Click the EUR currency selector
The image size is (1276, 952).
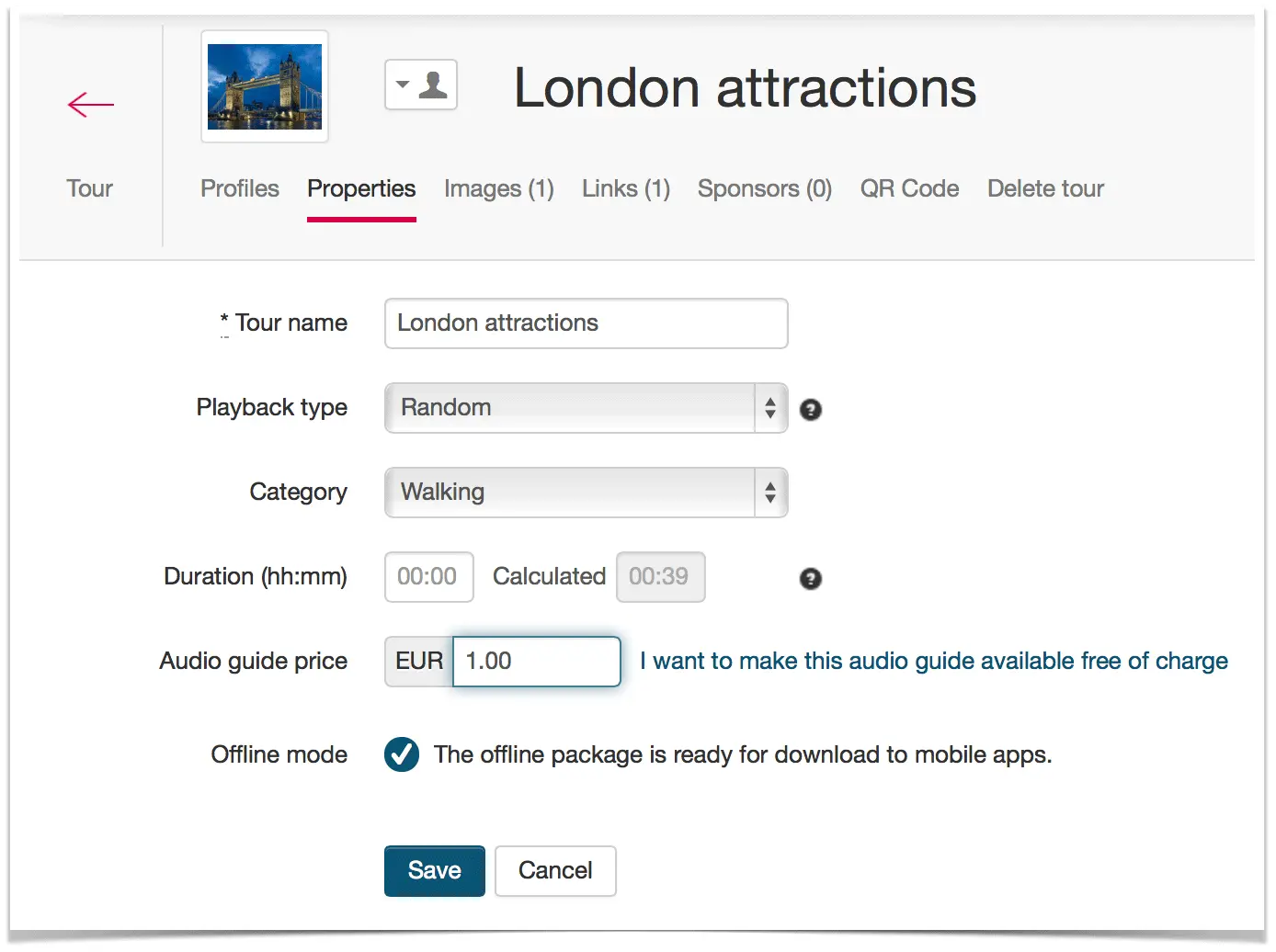[x=419, y=662]
